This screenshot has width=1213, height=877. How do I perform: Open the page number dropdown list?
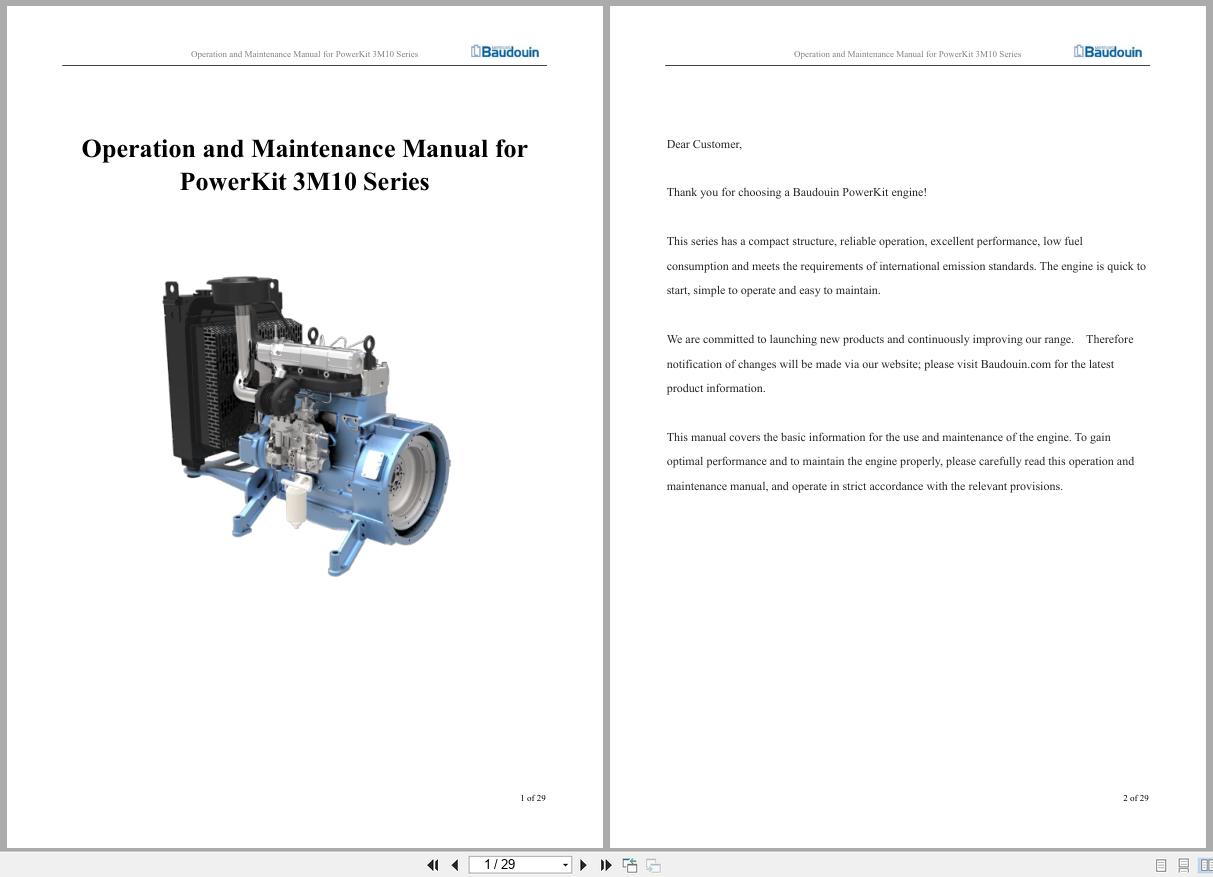click(565, 864)
